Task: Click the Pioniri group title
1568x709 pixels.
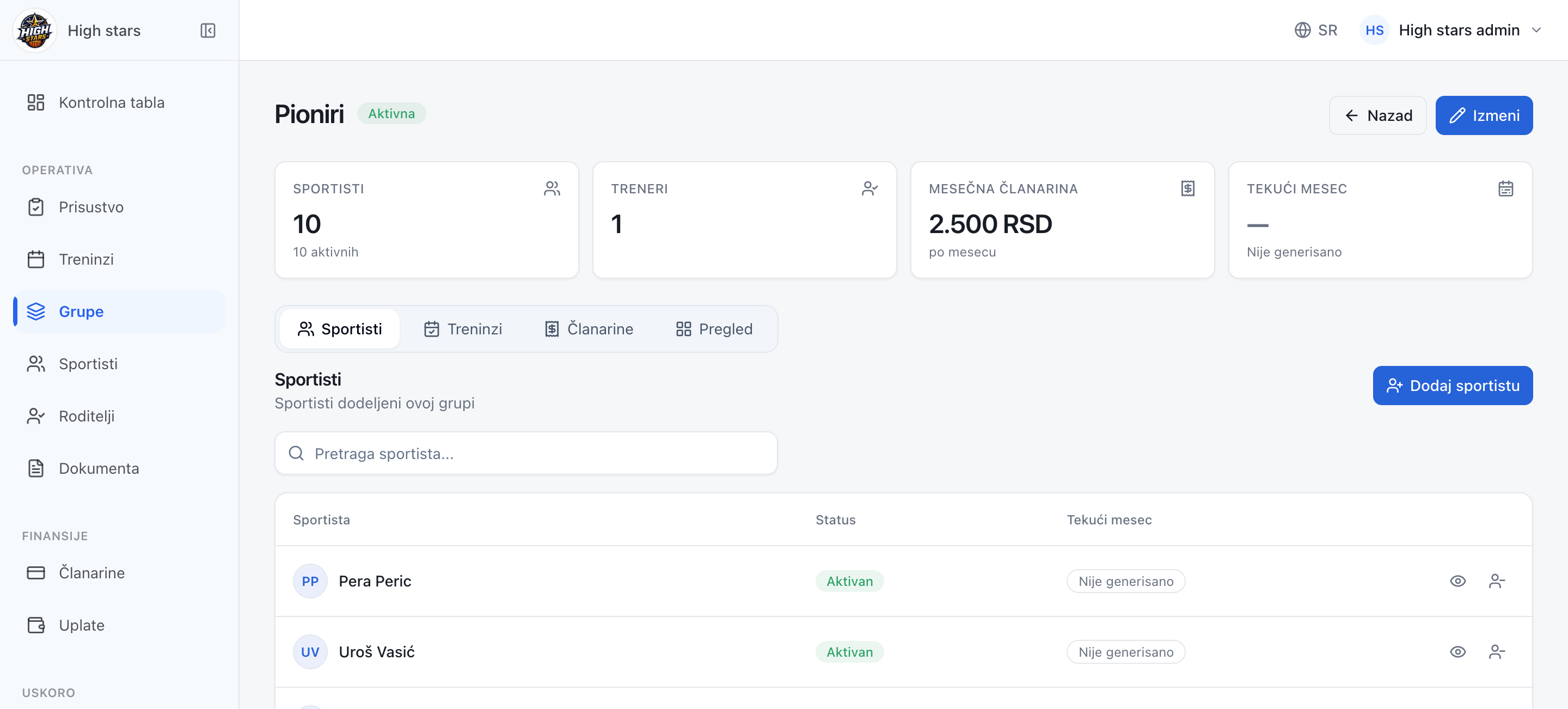Action: (x=309, y=114)
